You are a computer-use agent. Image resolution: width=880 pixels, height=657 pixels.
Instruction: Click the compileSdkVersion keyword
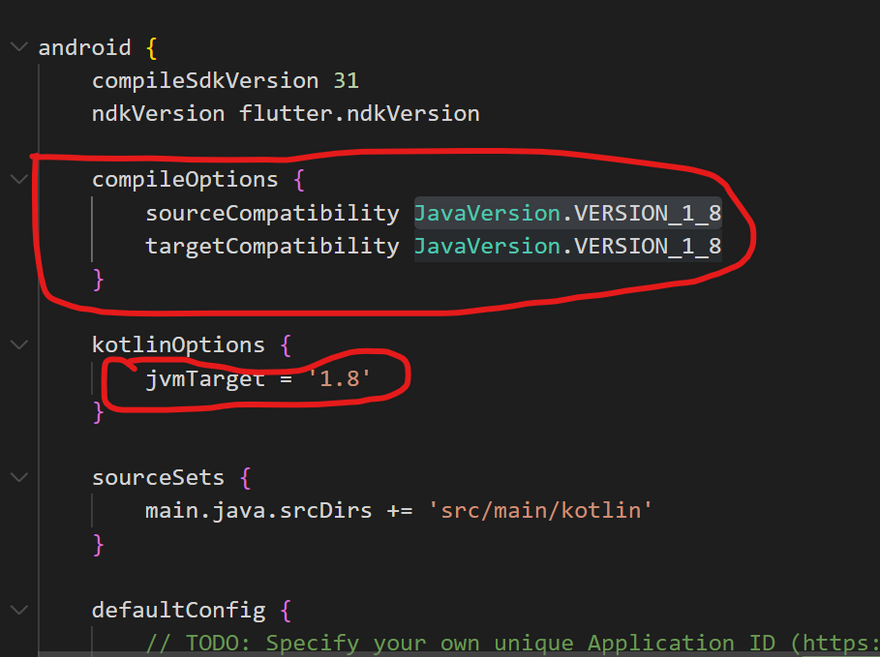tap(205, 80)
